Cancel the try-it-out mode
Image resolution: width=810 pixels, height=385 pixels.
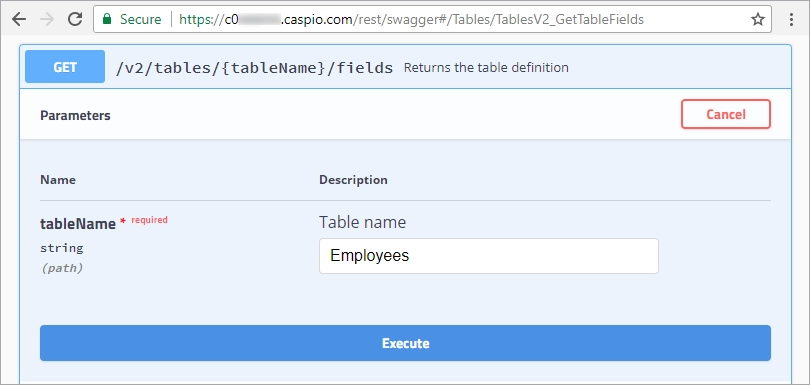click(726, 114)
